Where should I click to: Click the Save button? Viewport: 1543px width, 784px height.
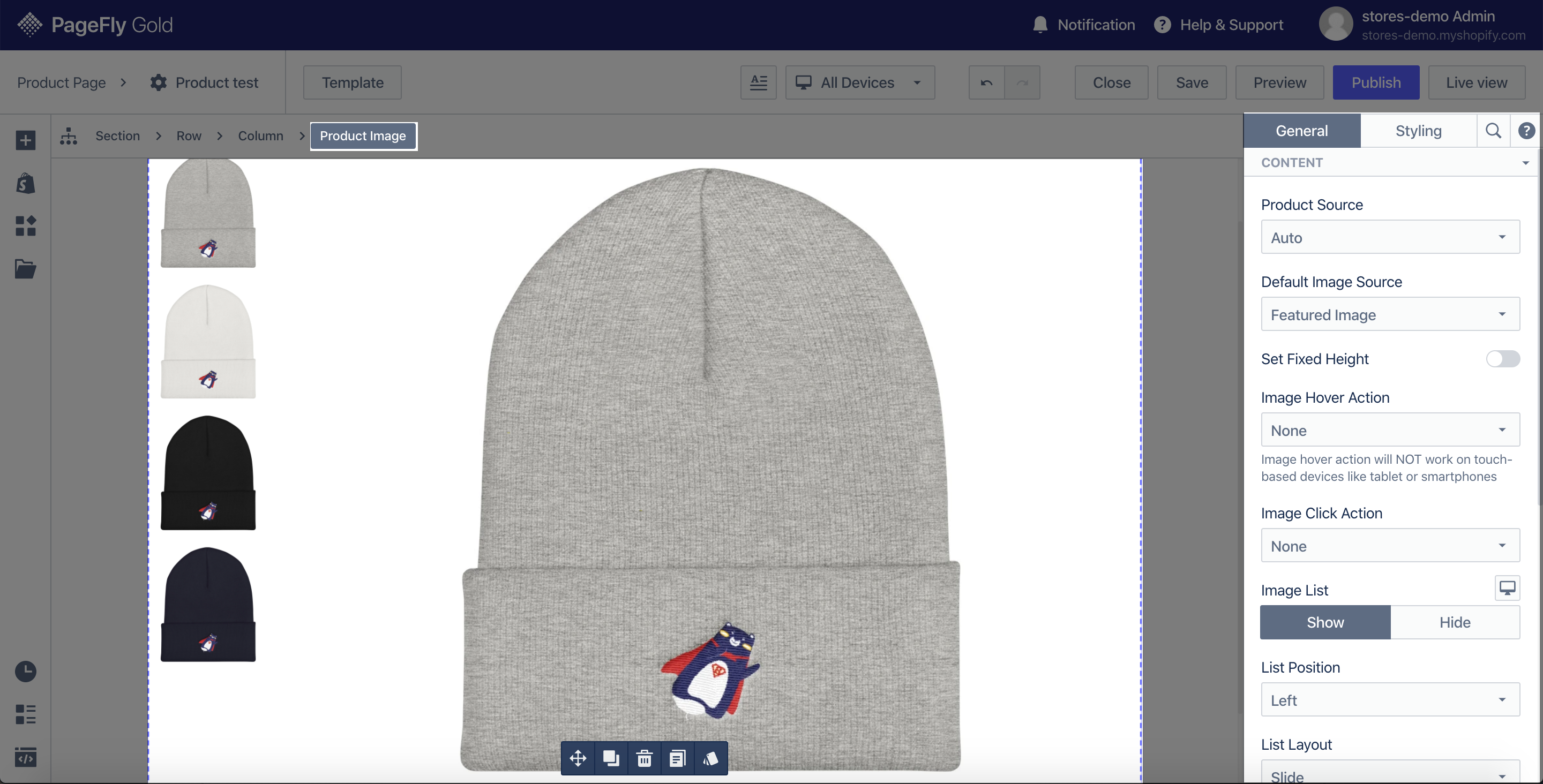(x=1192, y=82)
